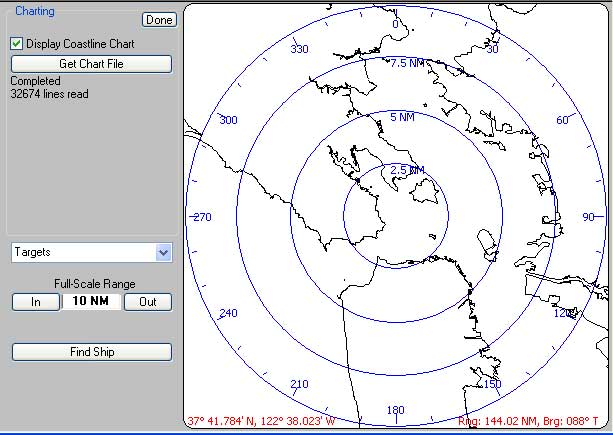
Task: Click bearing label 0 on chart
Action: [x=395, y=24]
